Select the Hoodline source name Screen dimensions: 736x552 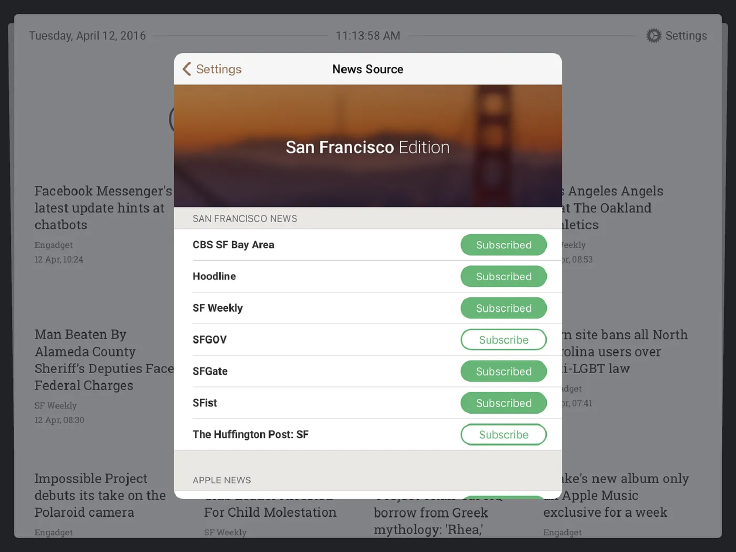pyautogui.click(x=214, y=276)
